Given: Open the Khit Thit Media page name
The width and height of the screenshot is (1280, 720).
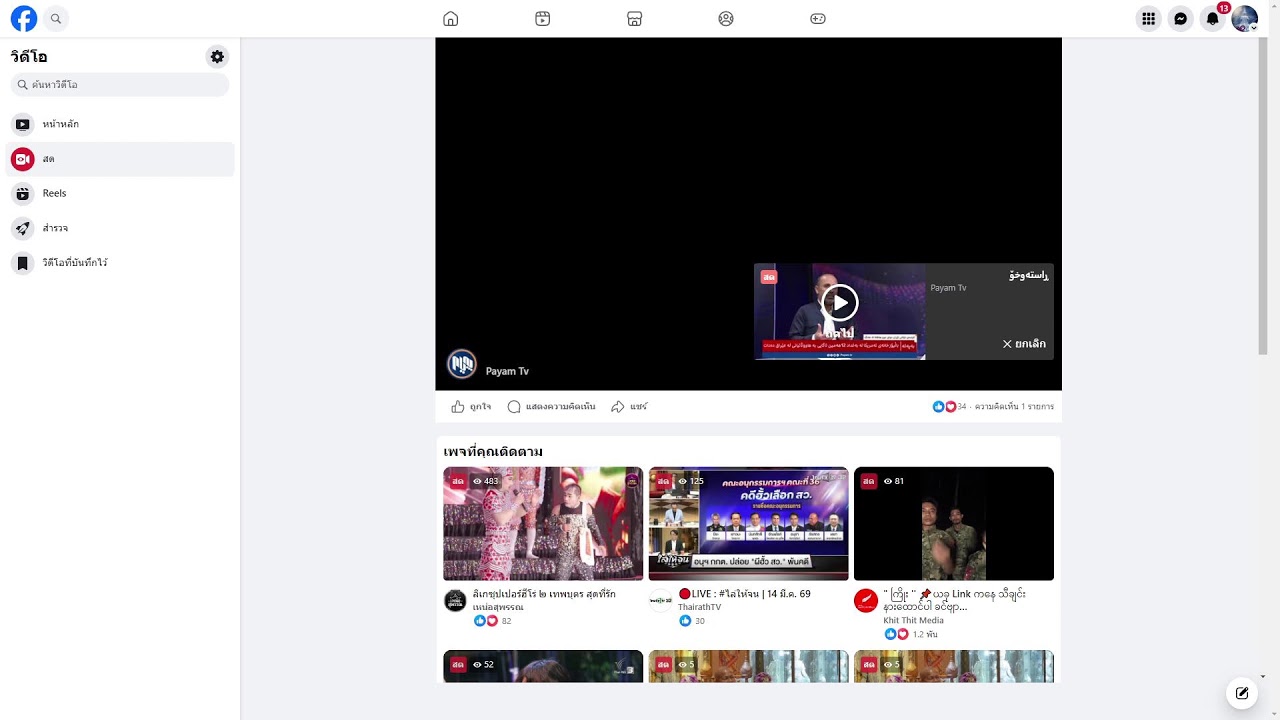Looking at the screenshot, I should [x=913, y=621].
